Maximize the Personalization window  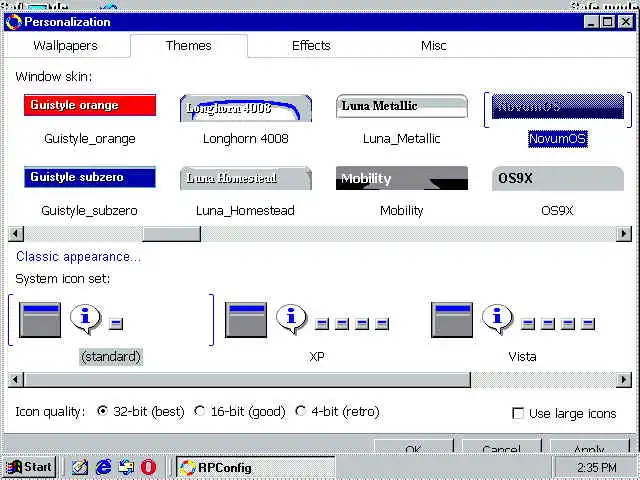[x=608, y=22]
